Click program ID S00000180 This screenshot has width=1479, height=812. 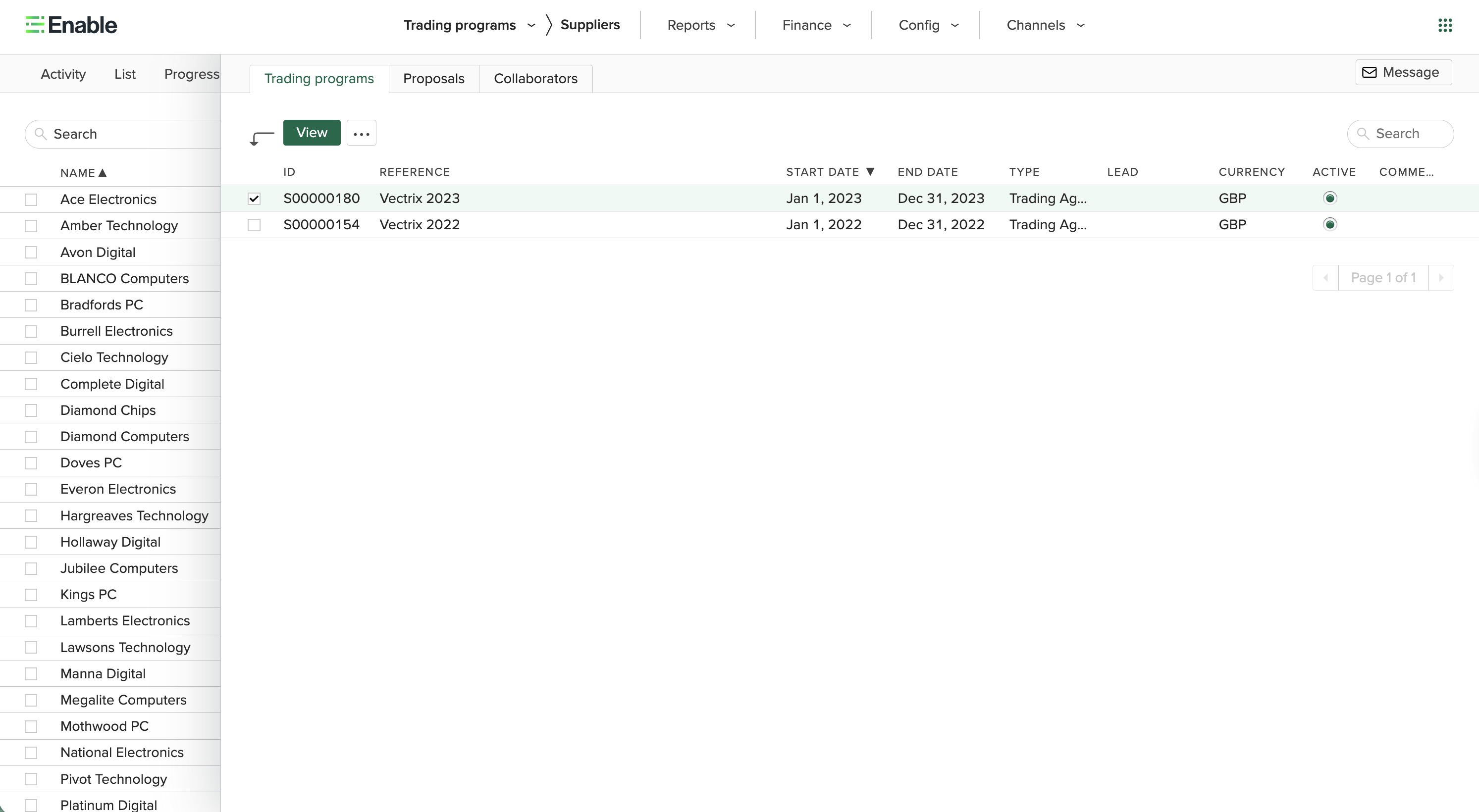point(321,199)
